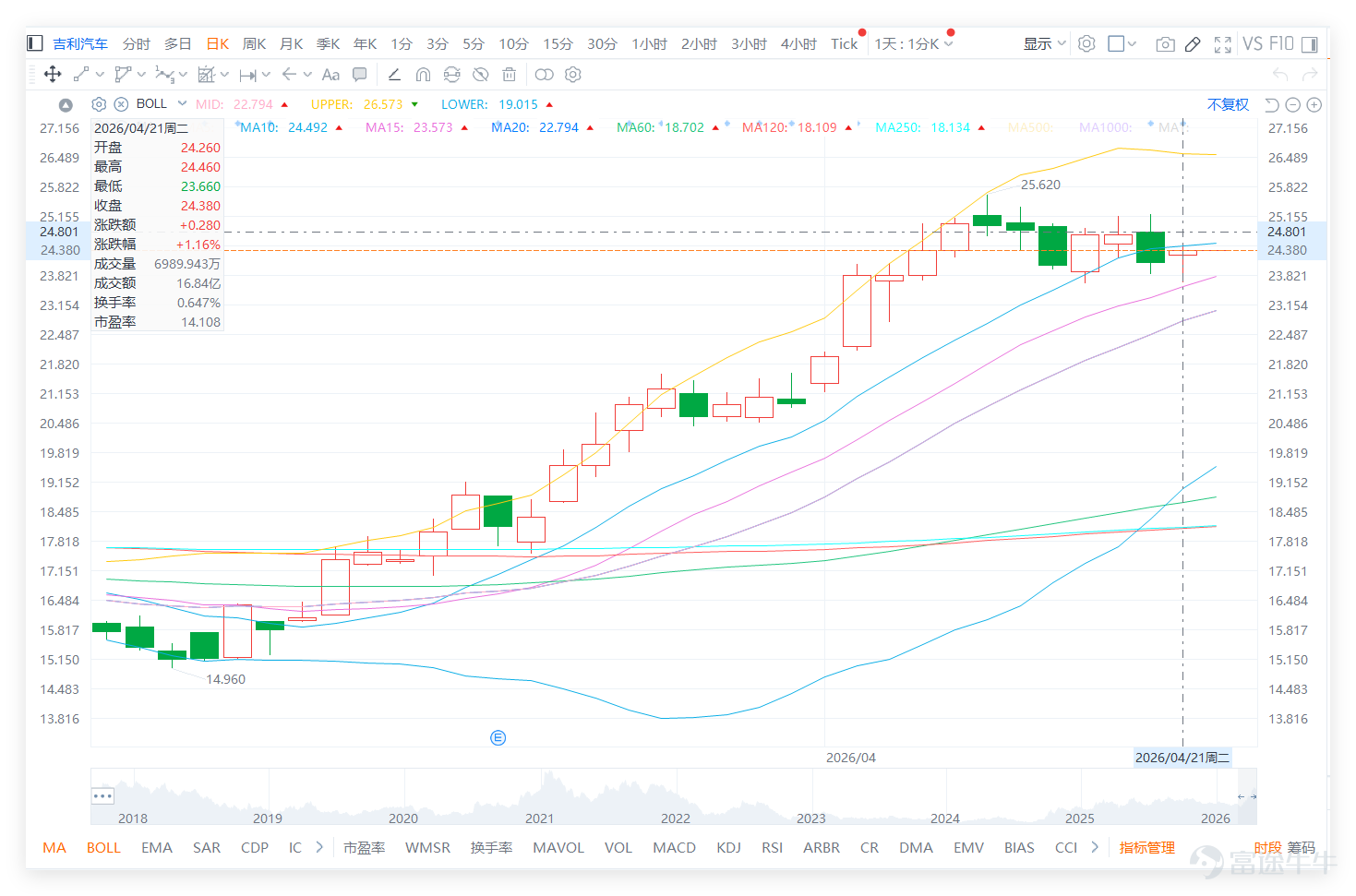Select the move/crosshair cursor tool
Image resolution: width=1356 pixels, height=896 pixels.
[53, 75]
